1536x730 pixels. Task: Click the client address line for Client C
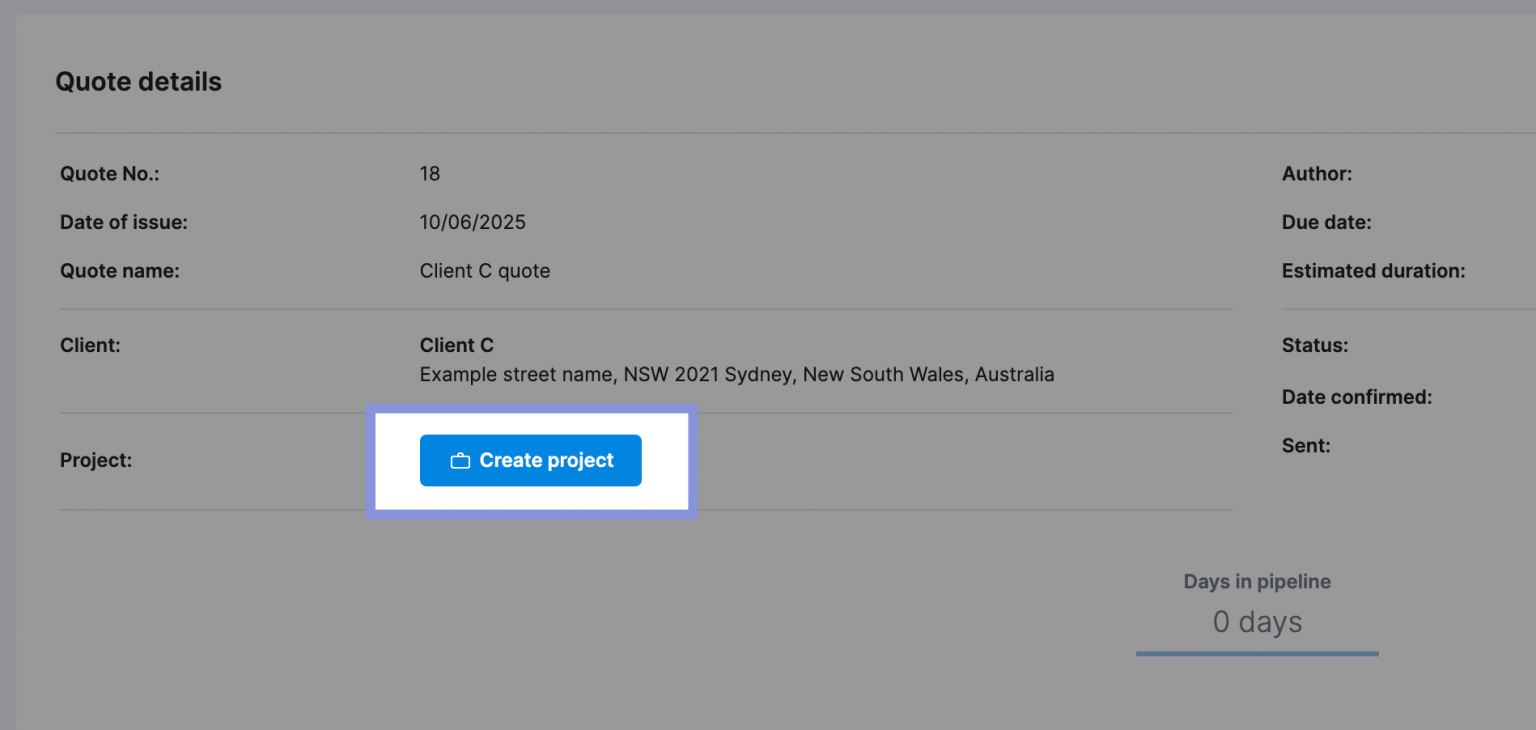(x=736, y=374)
